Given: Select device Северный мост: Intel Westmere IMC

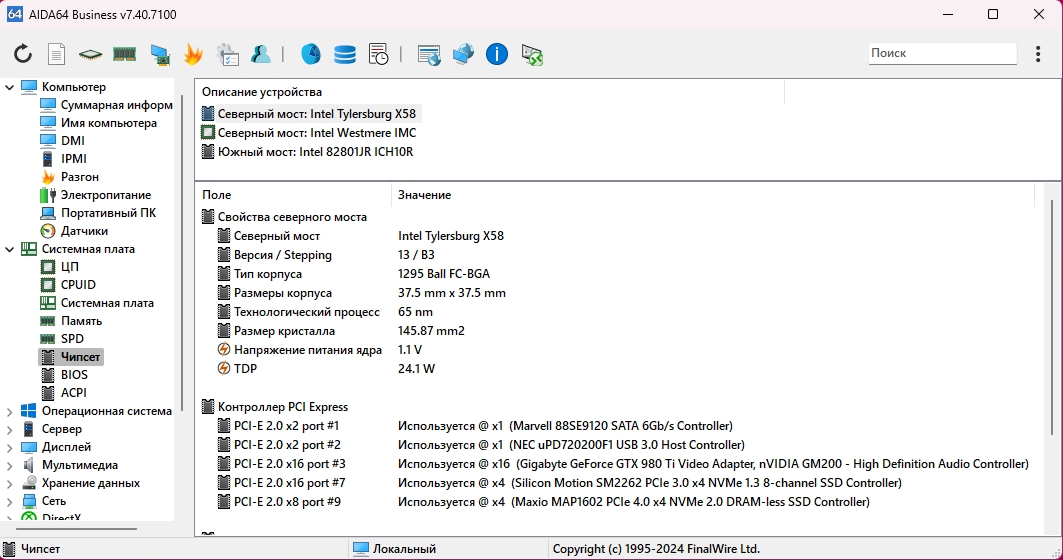Looking at the screenshot, I should tap(309, 133).
